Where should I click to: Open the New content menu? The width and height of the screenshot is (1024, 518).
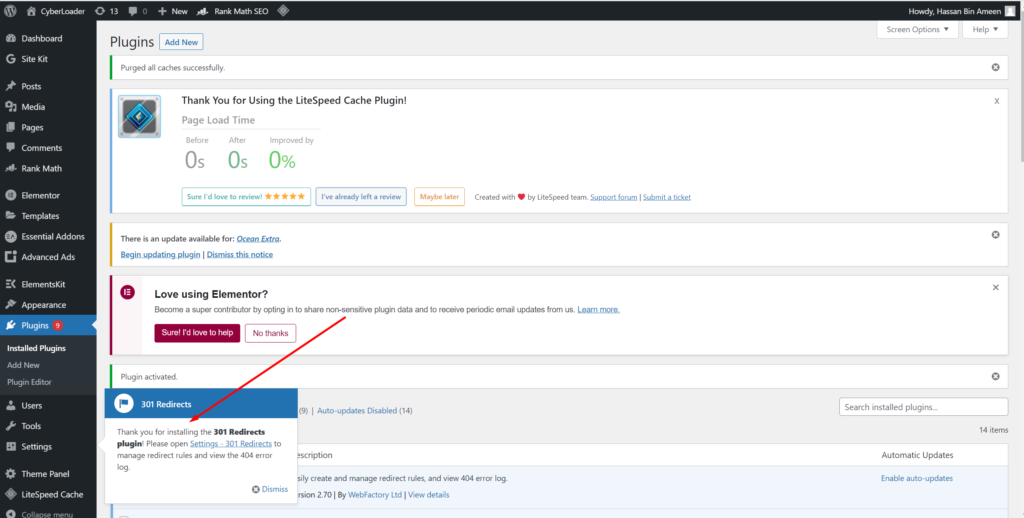pos(172,11)
